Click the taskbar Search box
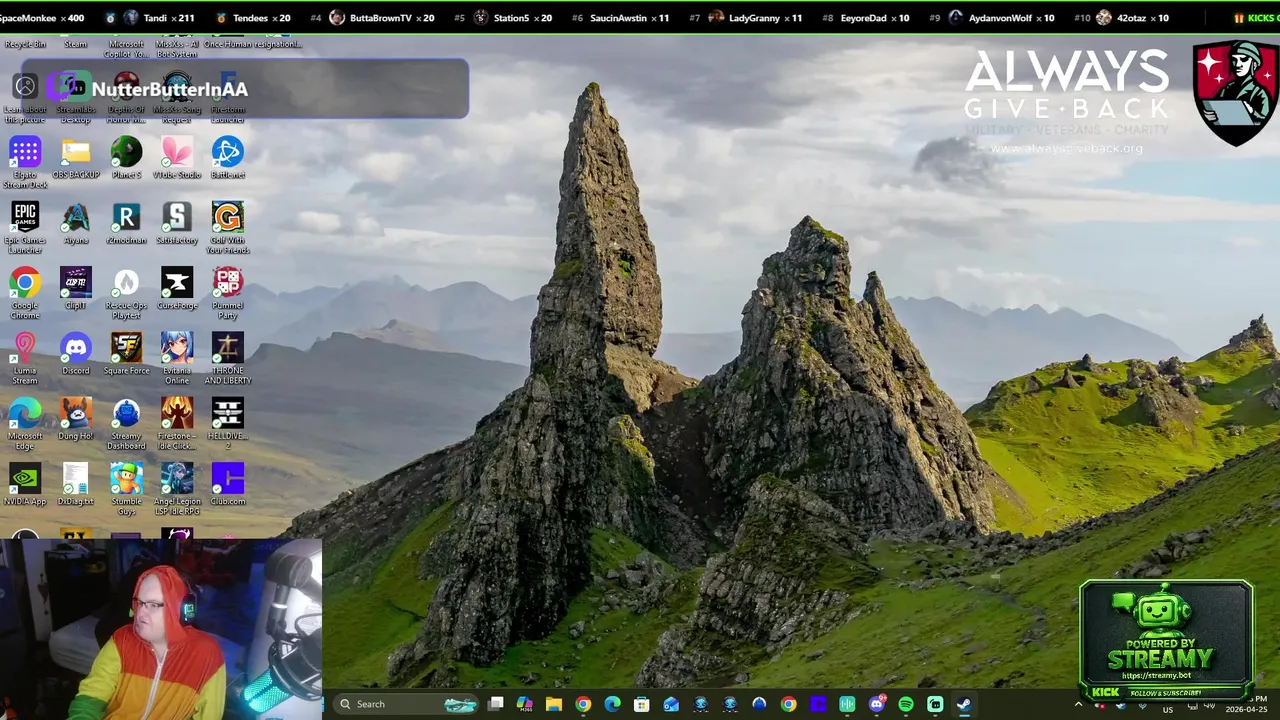 [404, 704]
